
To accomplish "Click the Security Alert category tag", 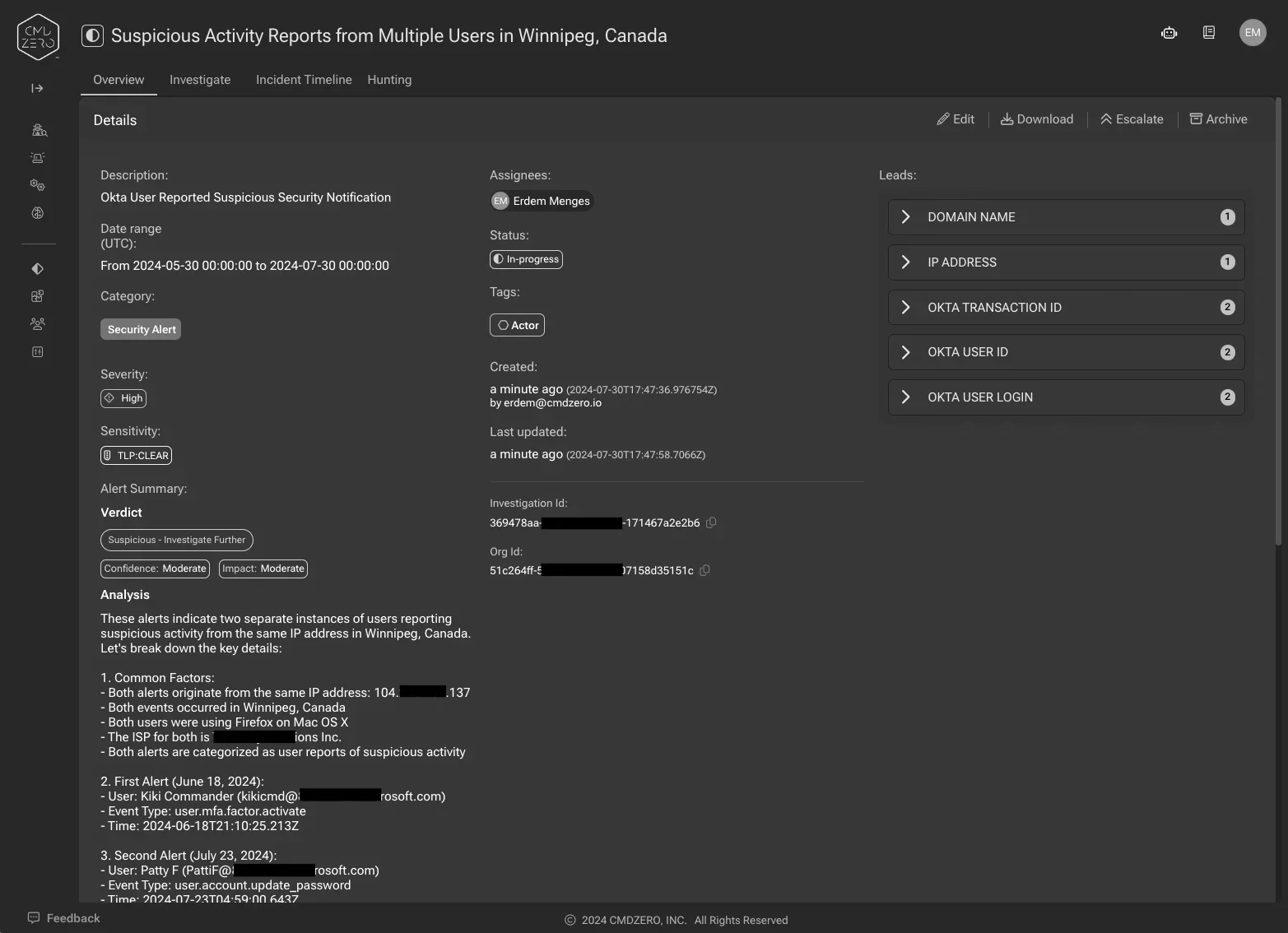I will 141,329.
